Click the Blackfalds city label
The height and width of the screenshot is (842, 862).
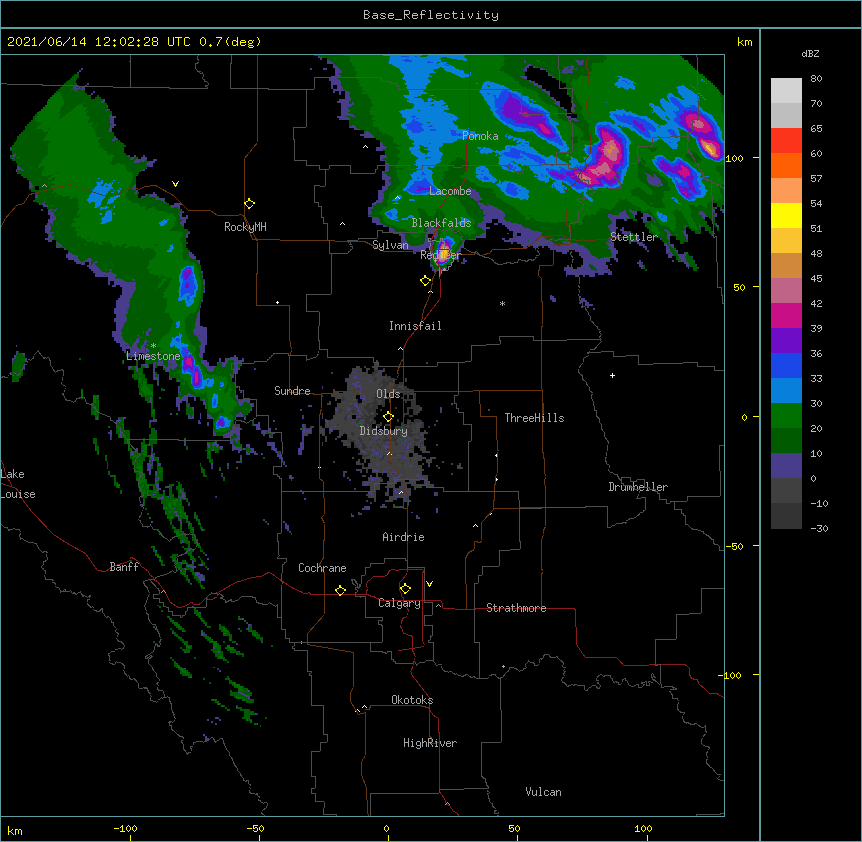pos(441,223)
